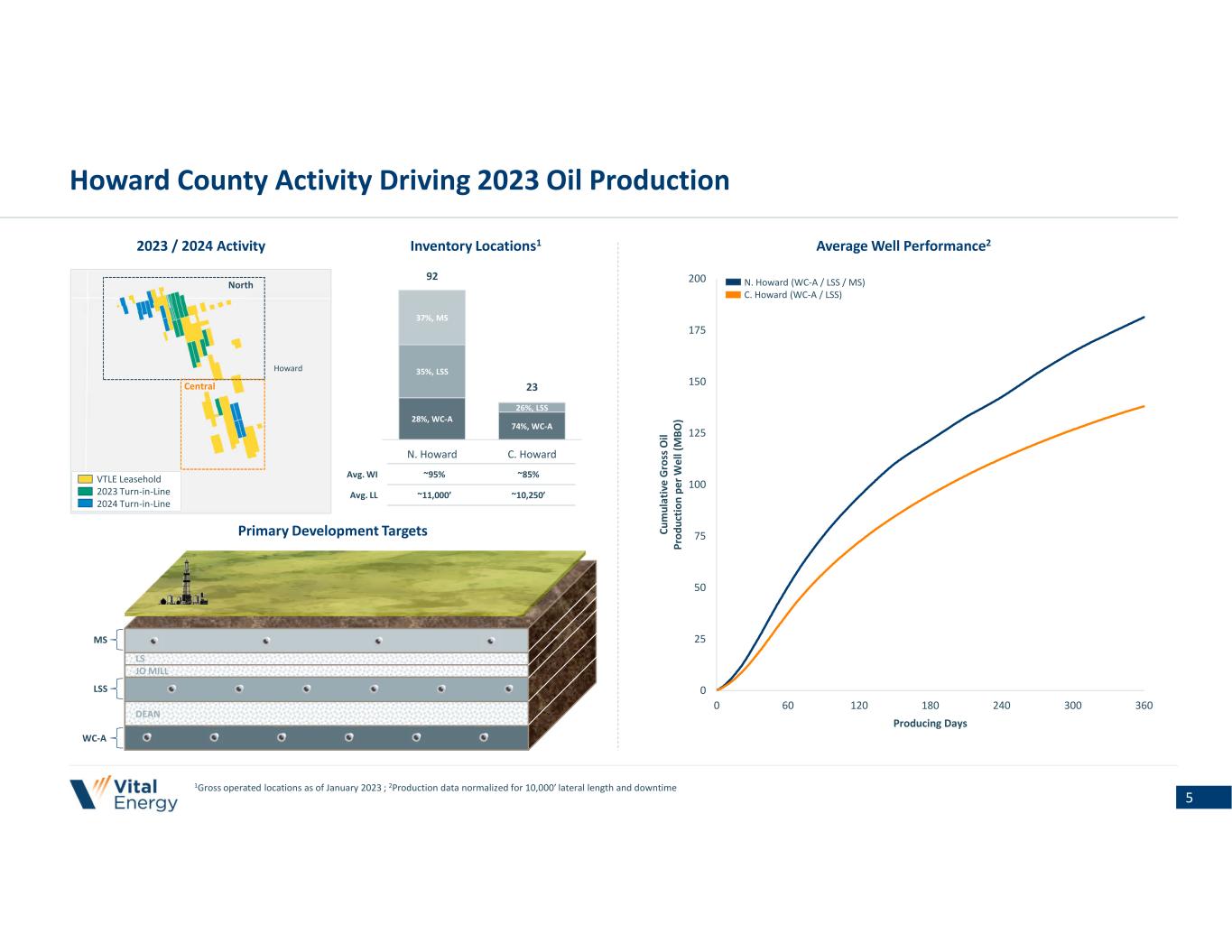Click the 26%, LSS bar segment
The height and width of the screenshot is (952, 1232).
pos(532,408)
